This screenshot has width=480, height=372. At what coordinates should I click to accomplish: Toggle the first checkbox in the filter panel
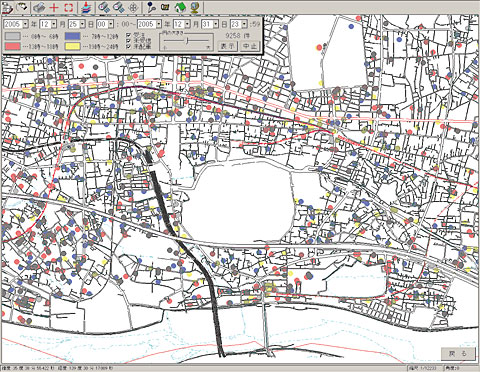click(128, 35)
